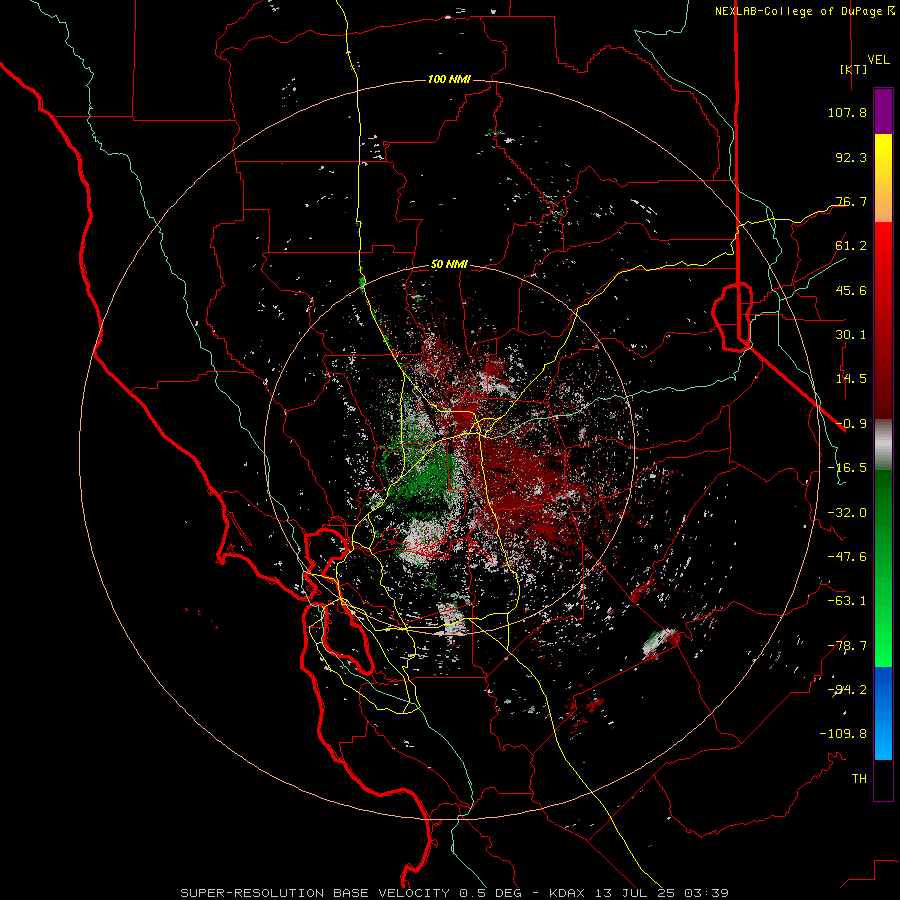Image resolution: width=900 pixels, height=900 pixels.
Task: Click the 50 NMI range ring label
Action: pos(449,264)
